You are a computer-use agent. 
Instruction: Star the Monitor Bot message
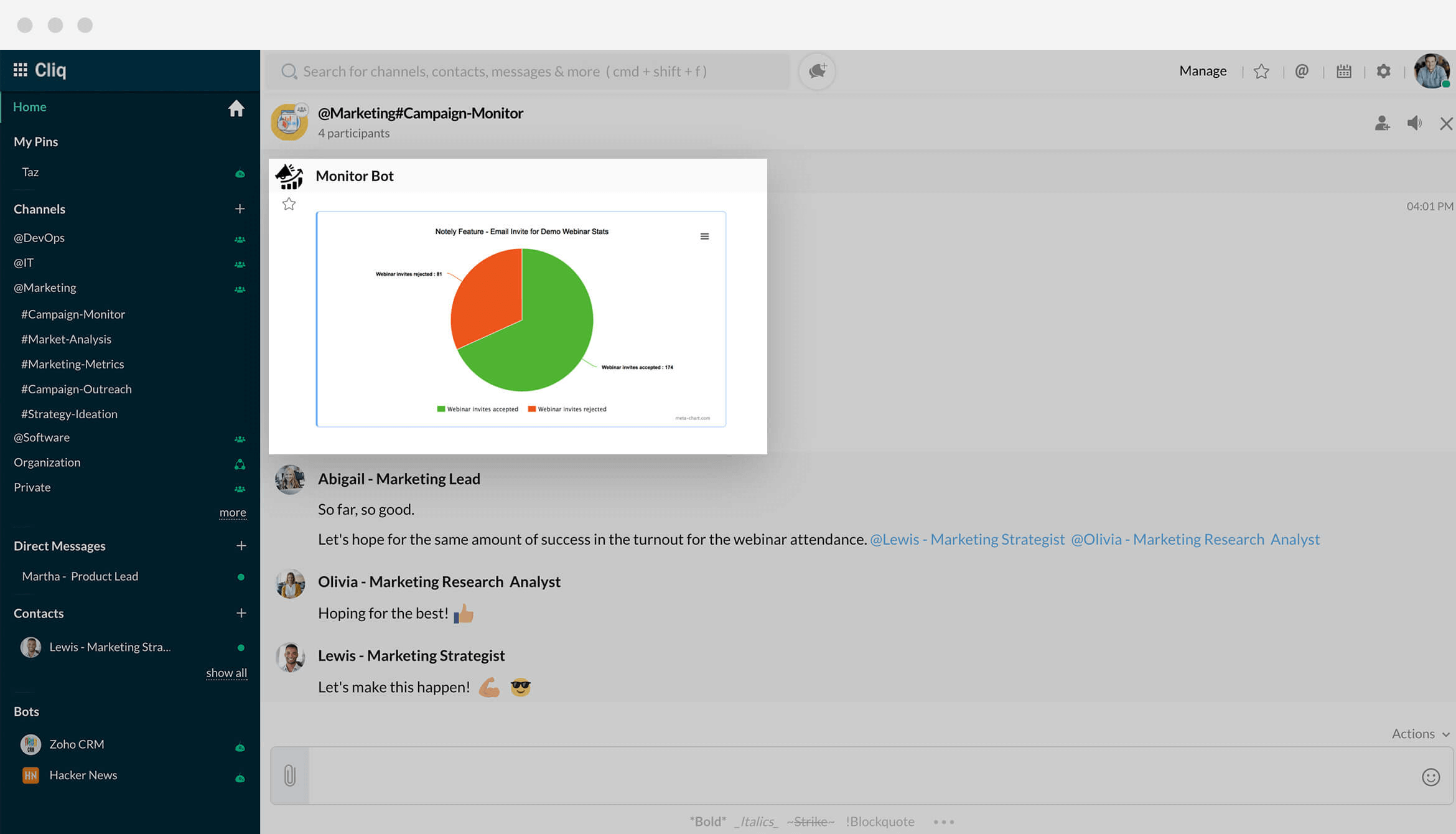[289, 204]
